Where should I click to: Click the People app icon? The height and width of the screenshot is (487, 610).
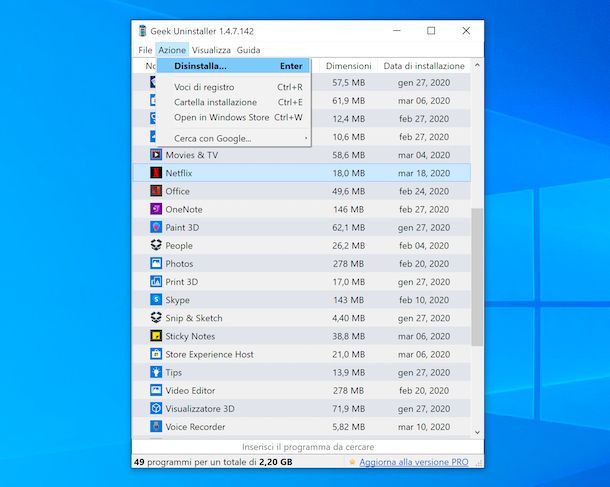156,245
